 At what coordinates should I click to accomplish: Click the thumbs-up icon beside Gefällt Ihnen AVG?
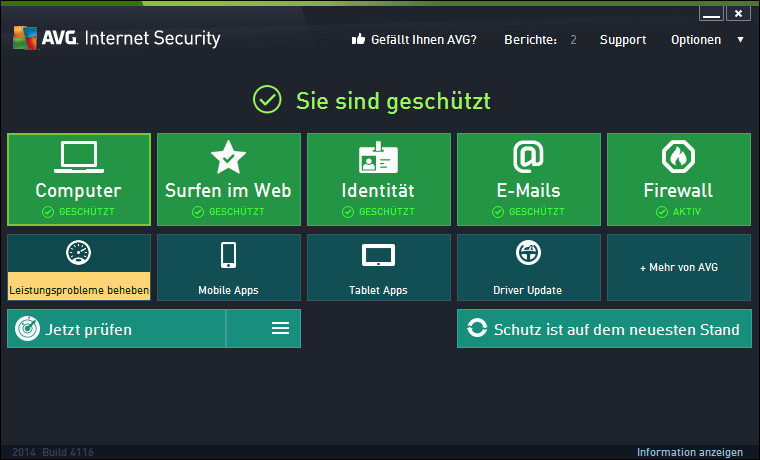[358, 39]
